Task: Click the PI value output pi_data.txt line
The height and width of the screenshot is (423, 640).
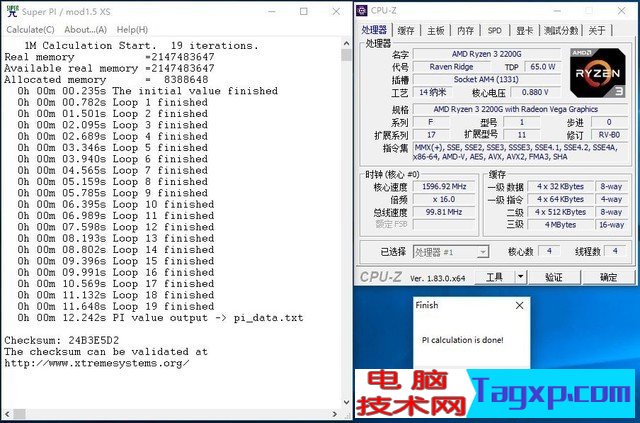Action: point(160,318)
